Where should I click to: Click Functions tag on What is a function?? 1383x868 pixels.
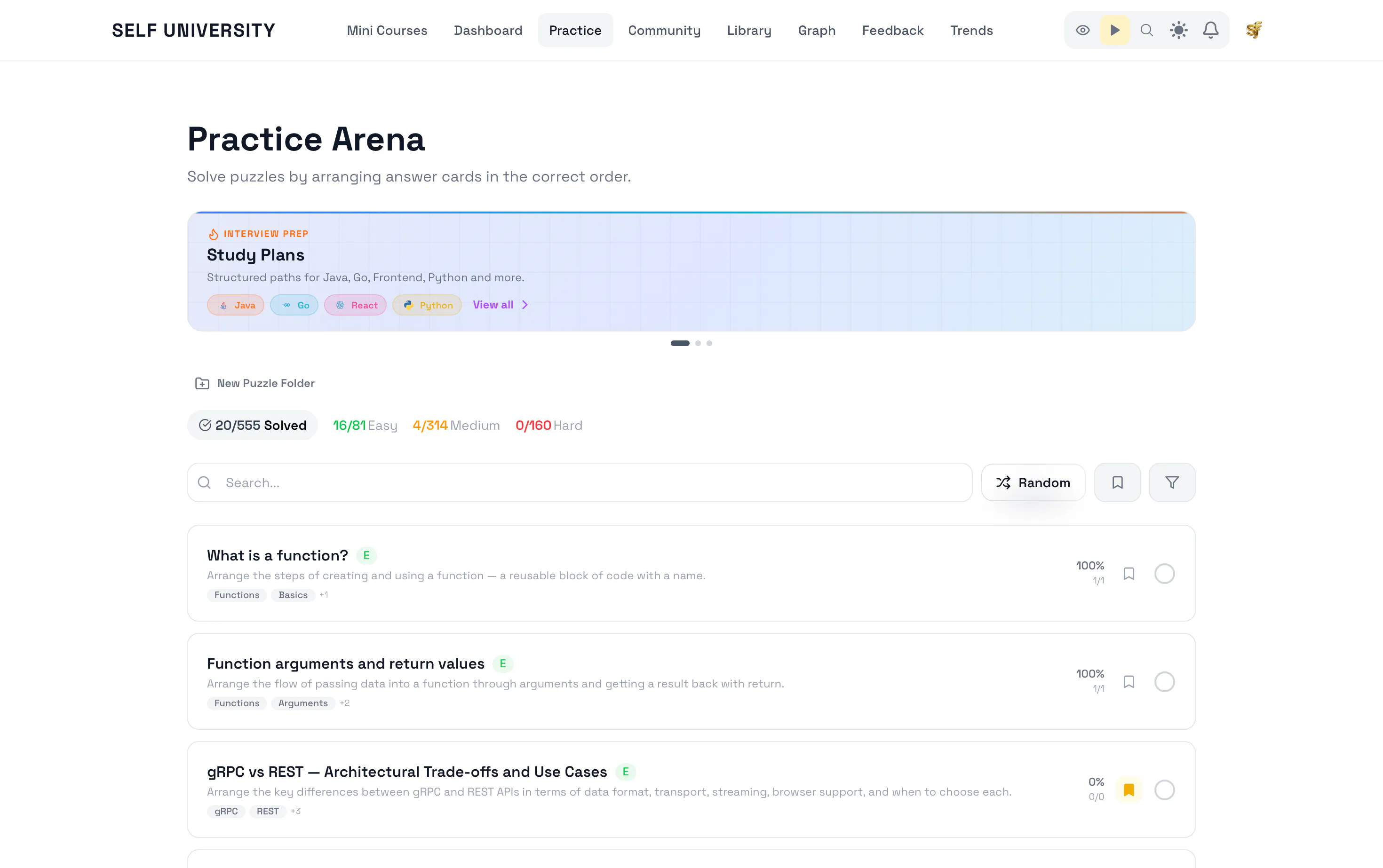coord(237,595)
